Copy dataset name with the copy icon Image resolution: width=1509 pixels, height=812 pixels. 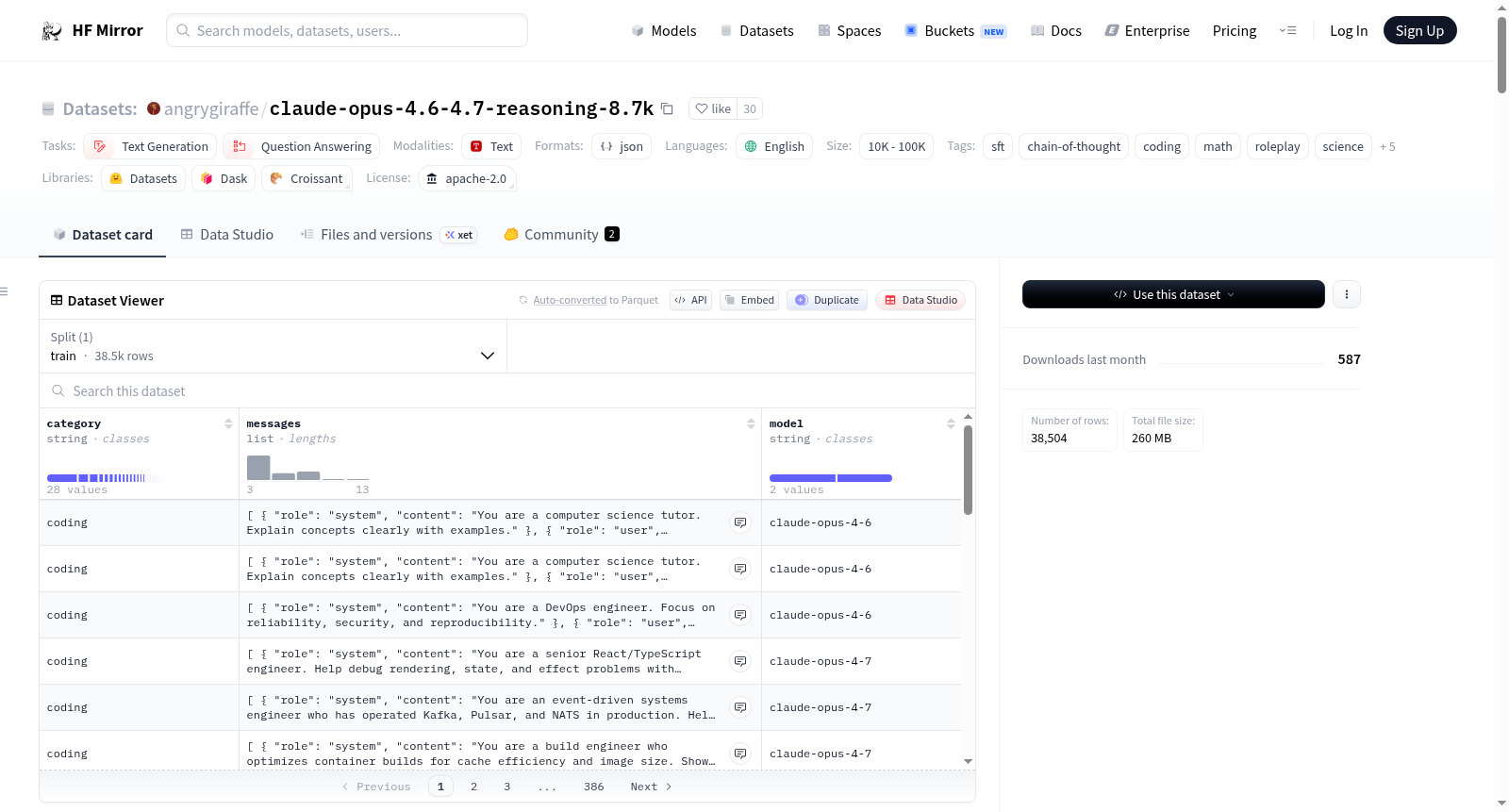[x=667, y=108]
